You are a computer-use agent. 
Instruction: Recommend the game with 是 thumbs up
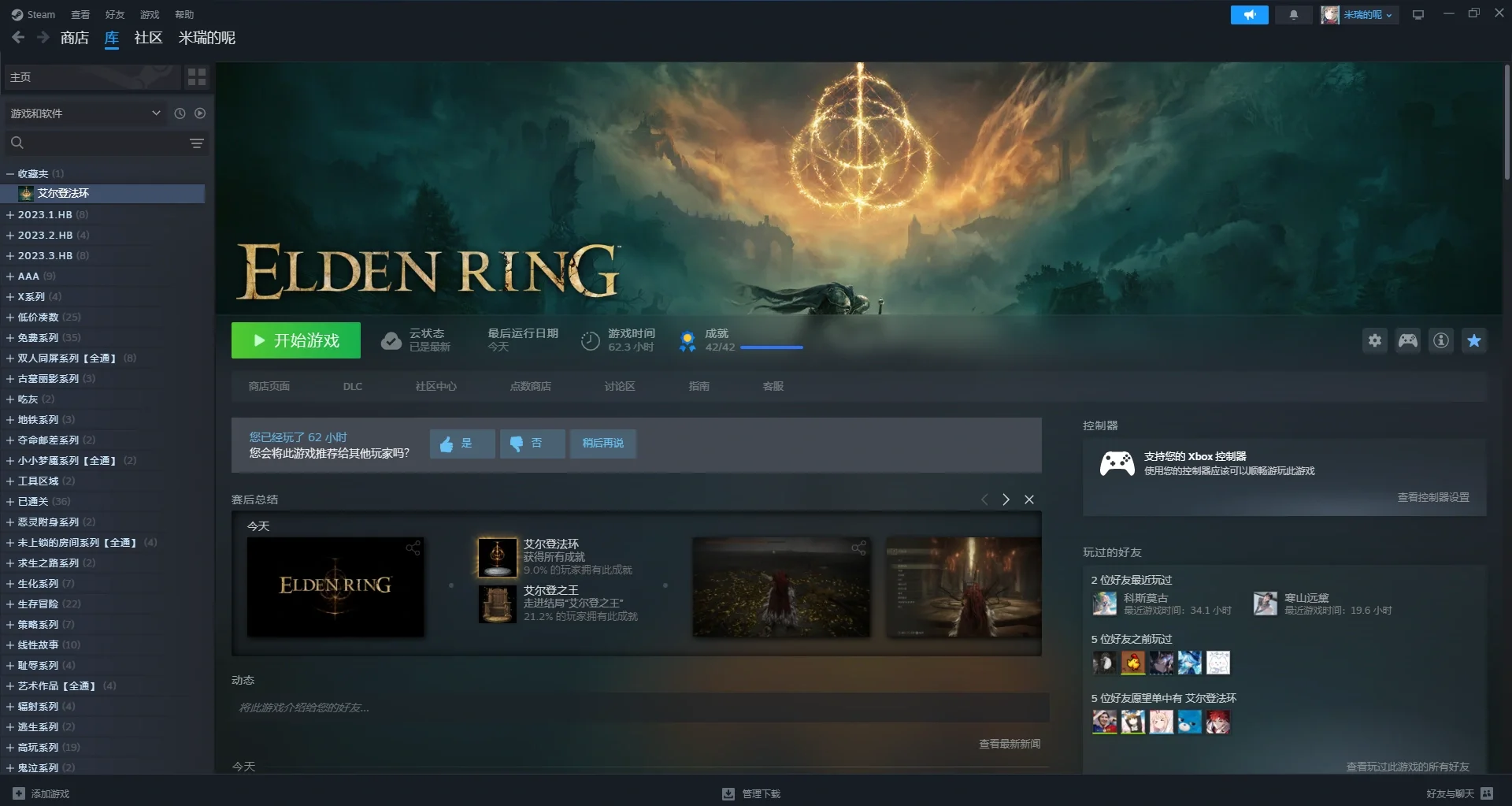(462, 444)
